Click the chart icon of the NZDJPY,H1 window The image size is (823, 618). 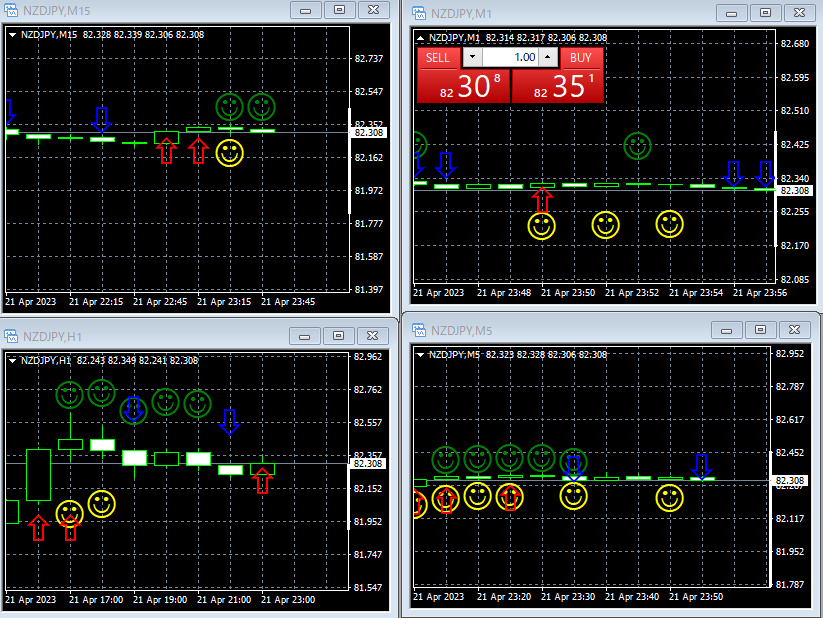[11, 336]
